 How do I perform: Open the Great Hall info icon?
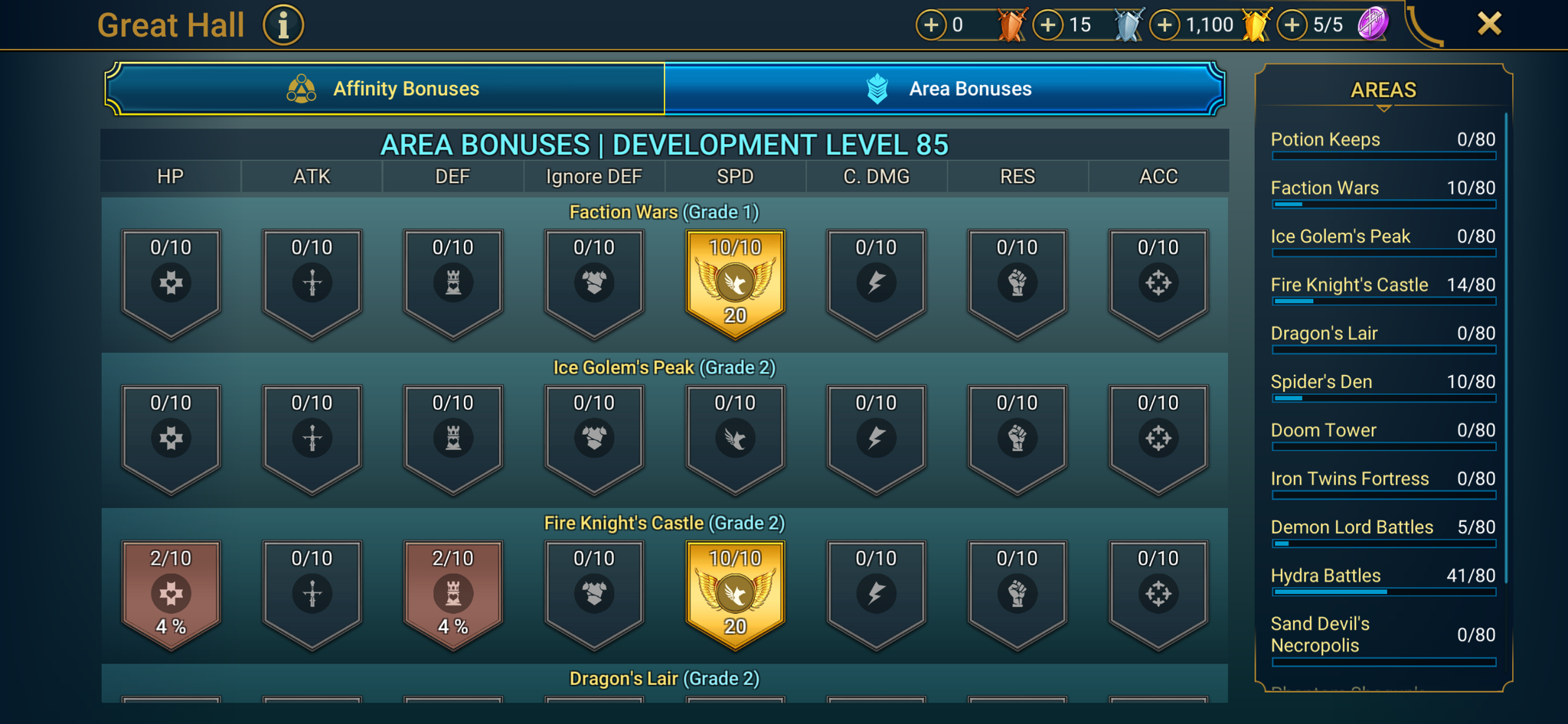click(283, 25)
